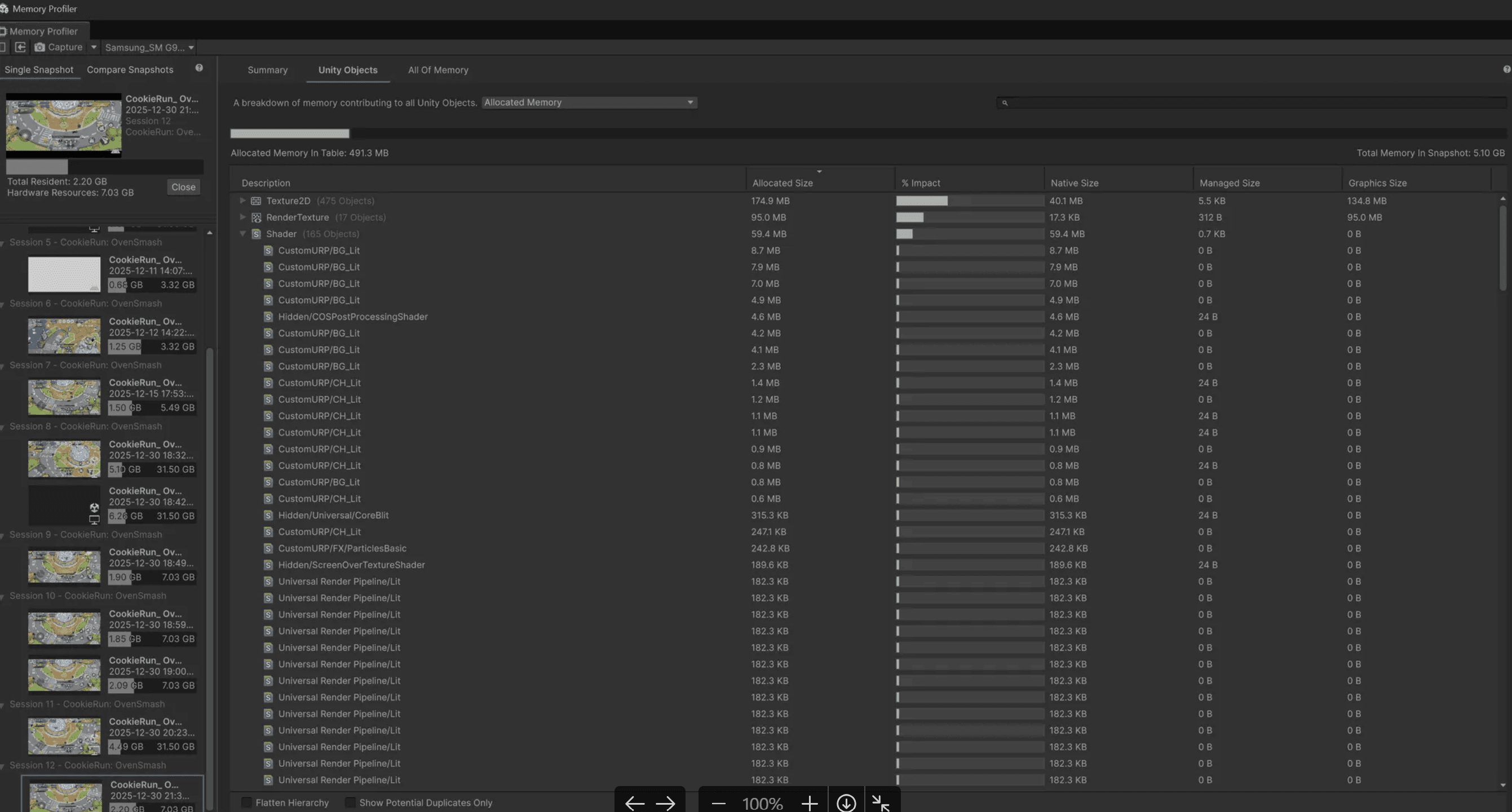Image resolution: width=1512 pixels, height=812 pixels.
Task: Click the circled download arrow icon
Action: [x=846, y=802]
